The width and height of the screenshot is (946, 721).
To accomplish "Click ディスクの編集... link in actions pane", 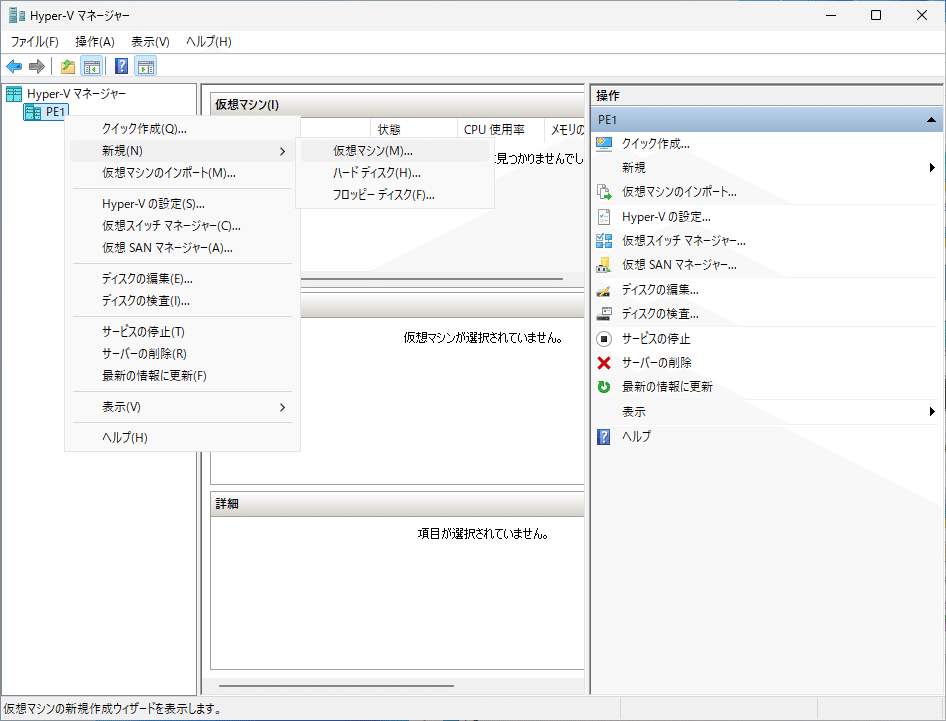I will tap(661, 290).
